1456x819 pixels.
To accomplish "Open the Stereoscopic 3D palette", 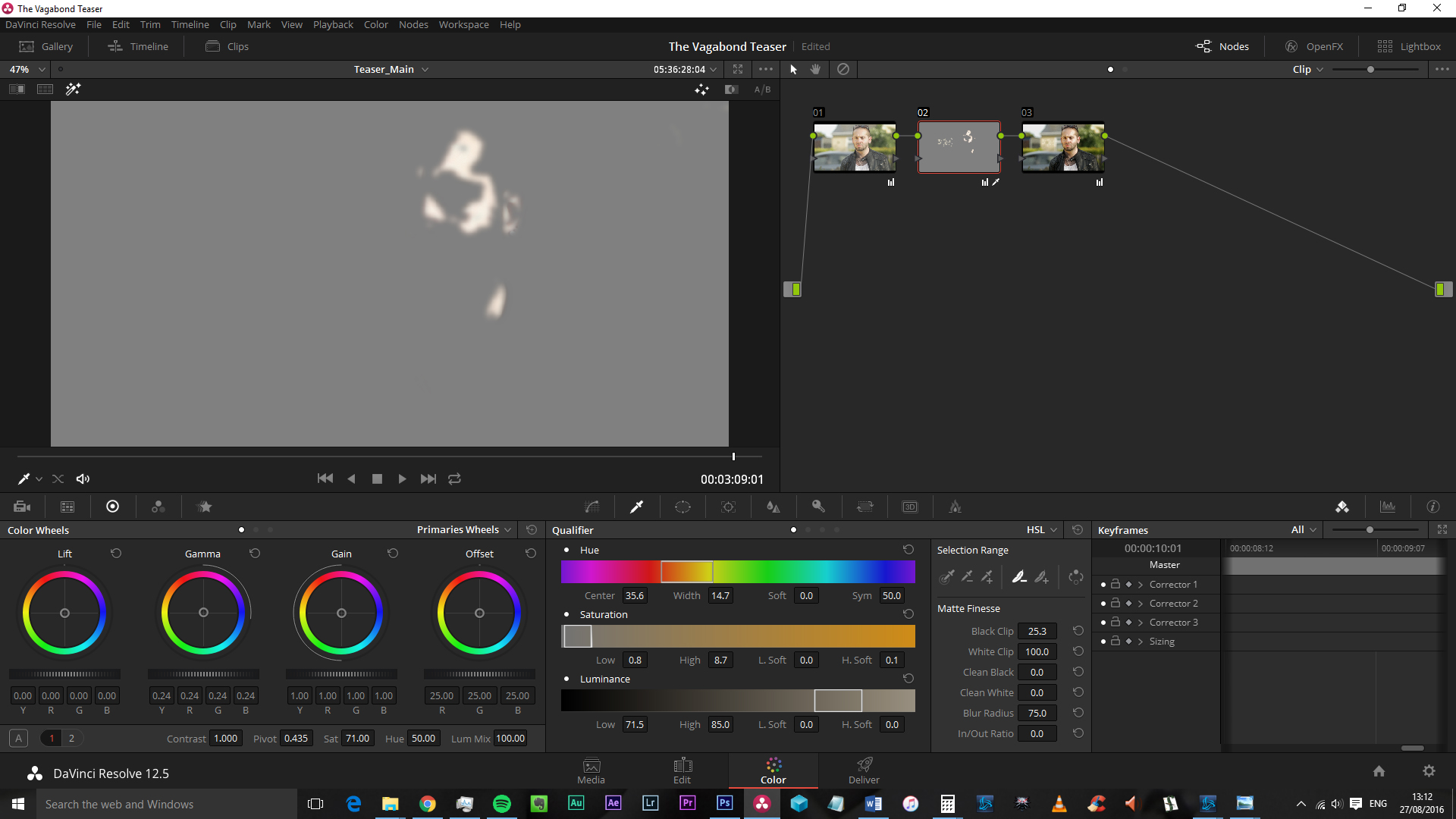I will [x=910, y=507].
